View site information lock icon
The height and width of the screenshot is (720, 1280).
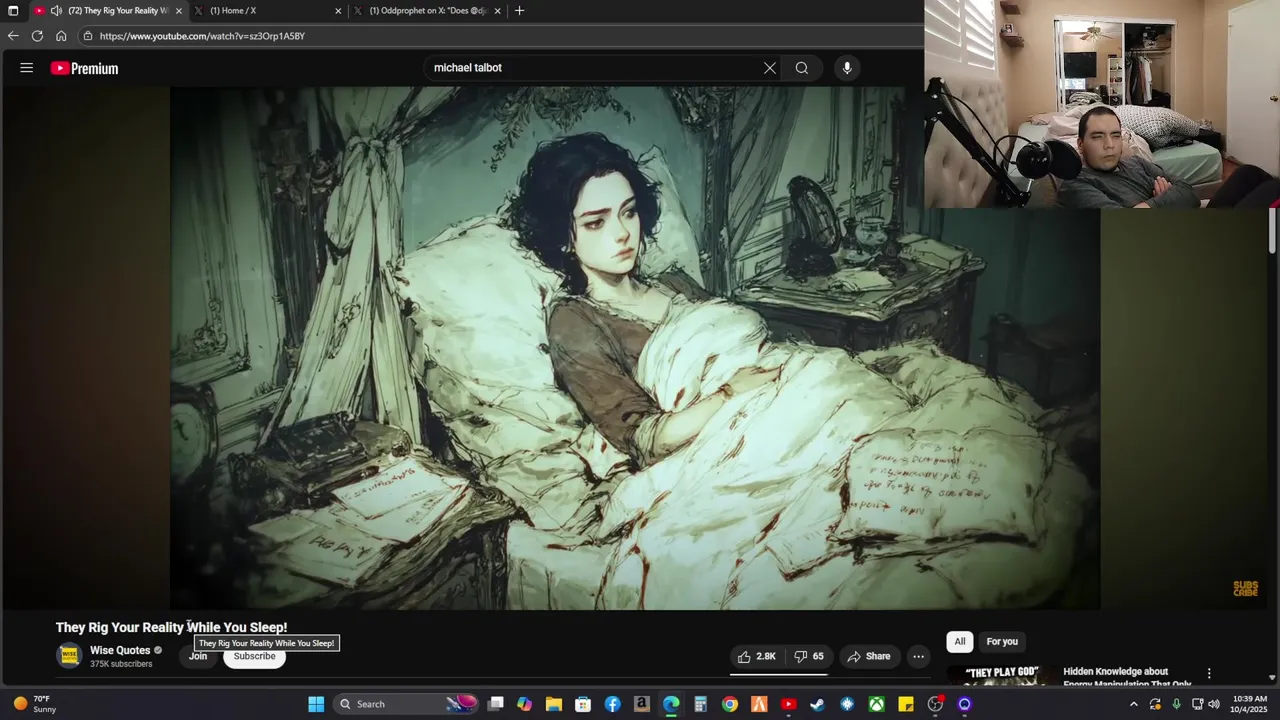(88, 36)
